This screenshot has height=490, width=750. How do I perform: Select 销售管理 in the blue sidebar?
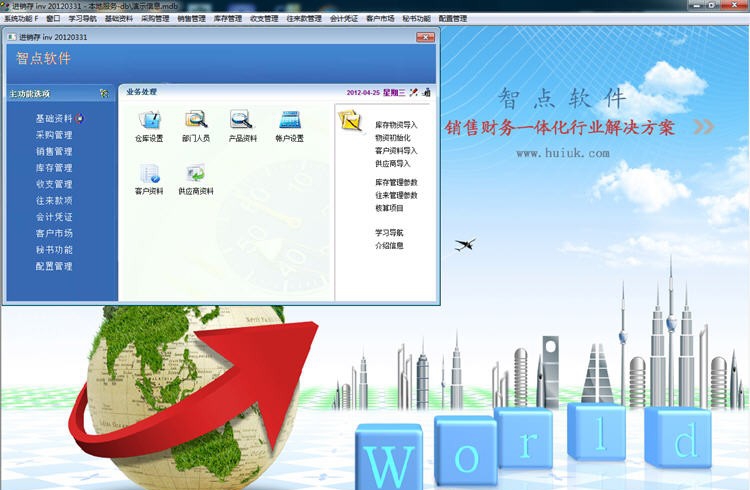click(54, 151)
